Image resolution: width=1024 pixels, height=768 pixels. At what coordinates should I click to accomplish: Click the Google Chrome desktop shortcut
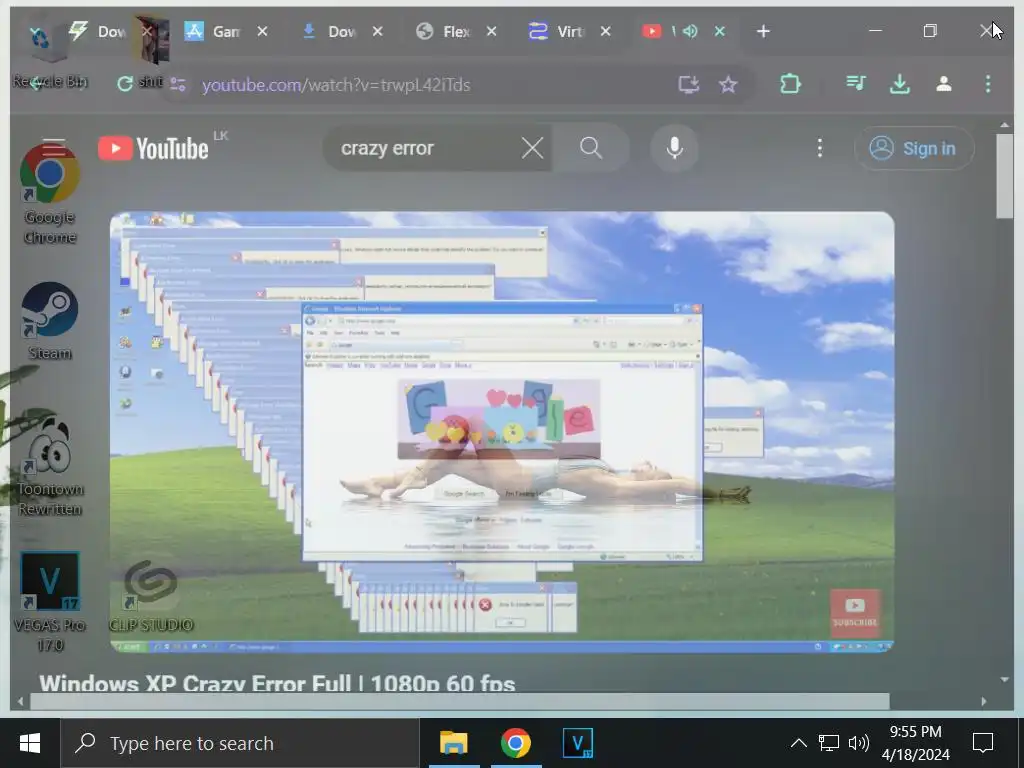[x=50, y=194]
